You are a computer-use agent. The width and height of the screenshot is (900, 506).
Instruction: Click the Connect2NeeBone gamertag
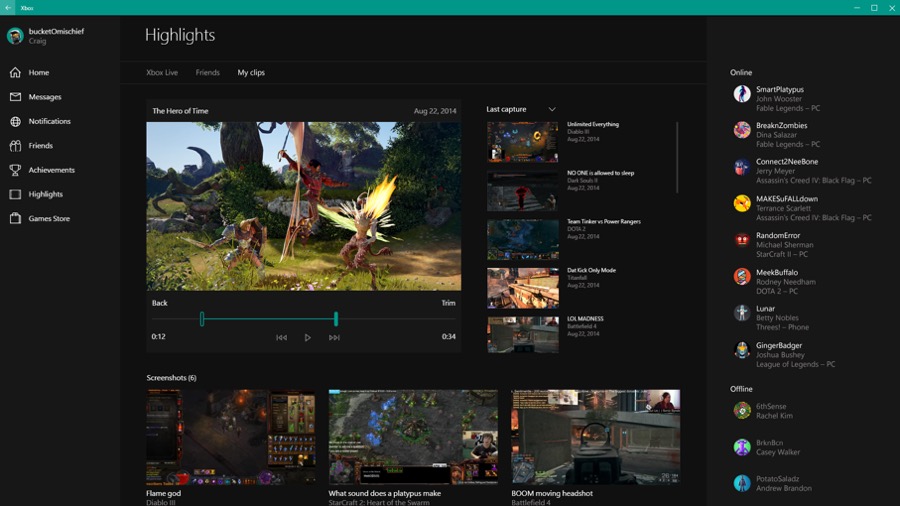(x=787, y=162)
